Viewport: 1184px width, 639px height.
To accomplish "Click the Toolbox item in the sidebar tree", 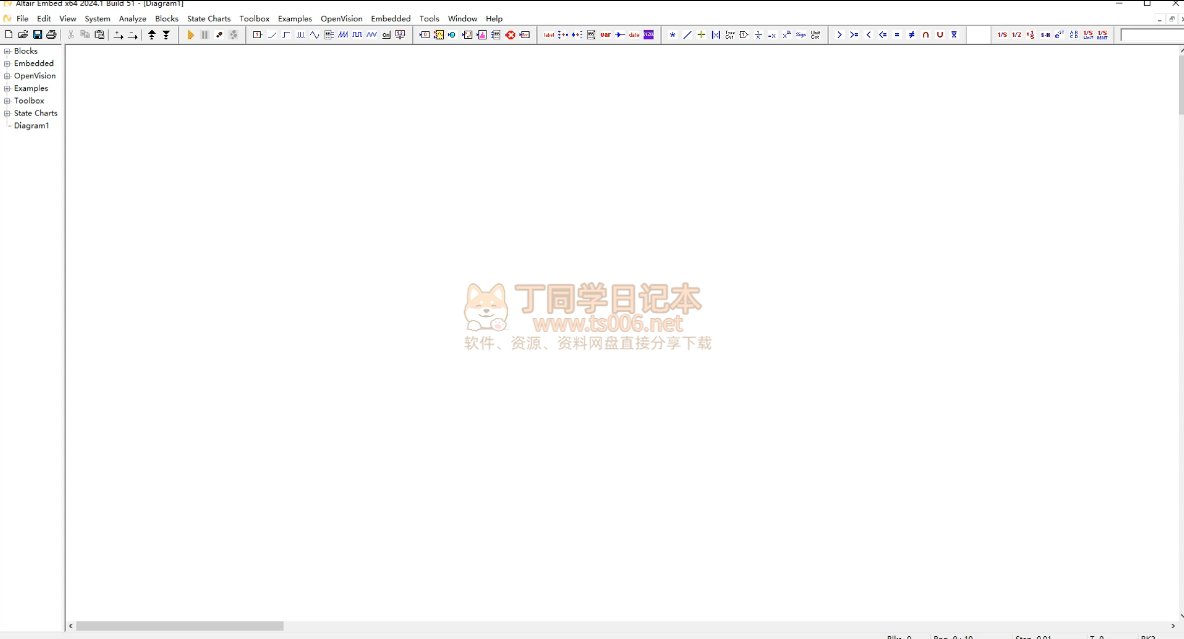I will 29,101.
